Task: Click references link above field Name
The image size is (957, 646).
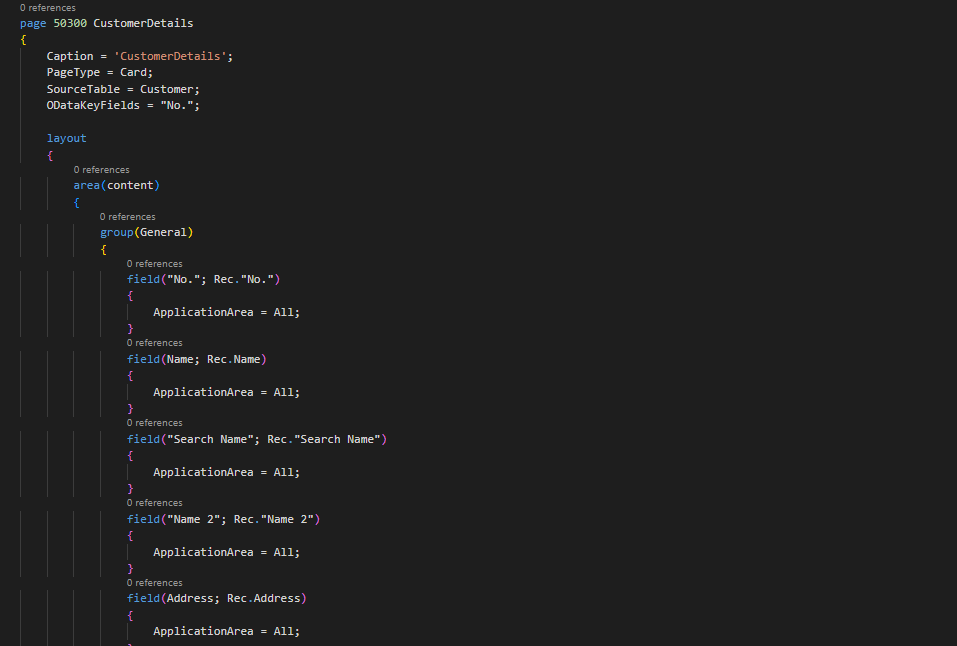Action: click(x=154, y=343)
